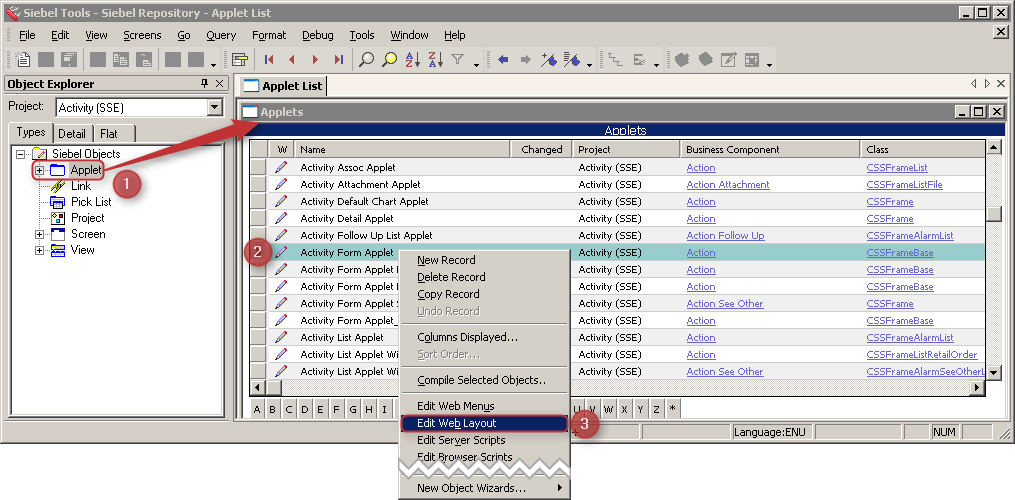Select Edit Web Layout from context menu
Image resolution: width=1015 pixels, height=500 pixels.
coord(484,423)
